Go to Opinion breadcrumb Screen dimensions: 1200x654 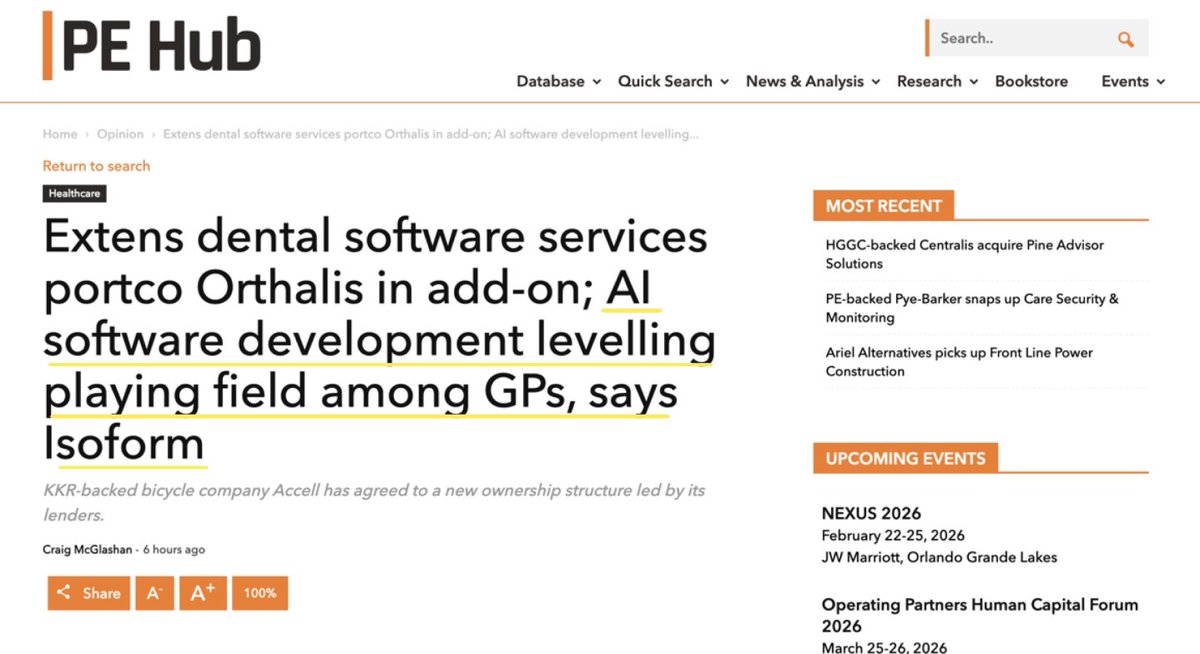coord(120,134)
